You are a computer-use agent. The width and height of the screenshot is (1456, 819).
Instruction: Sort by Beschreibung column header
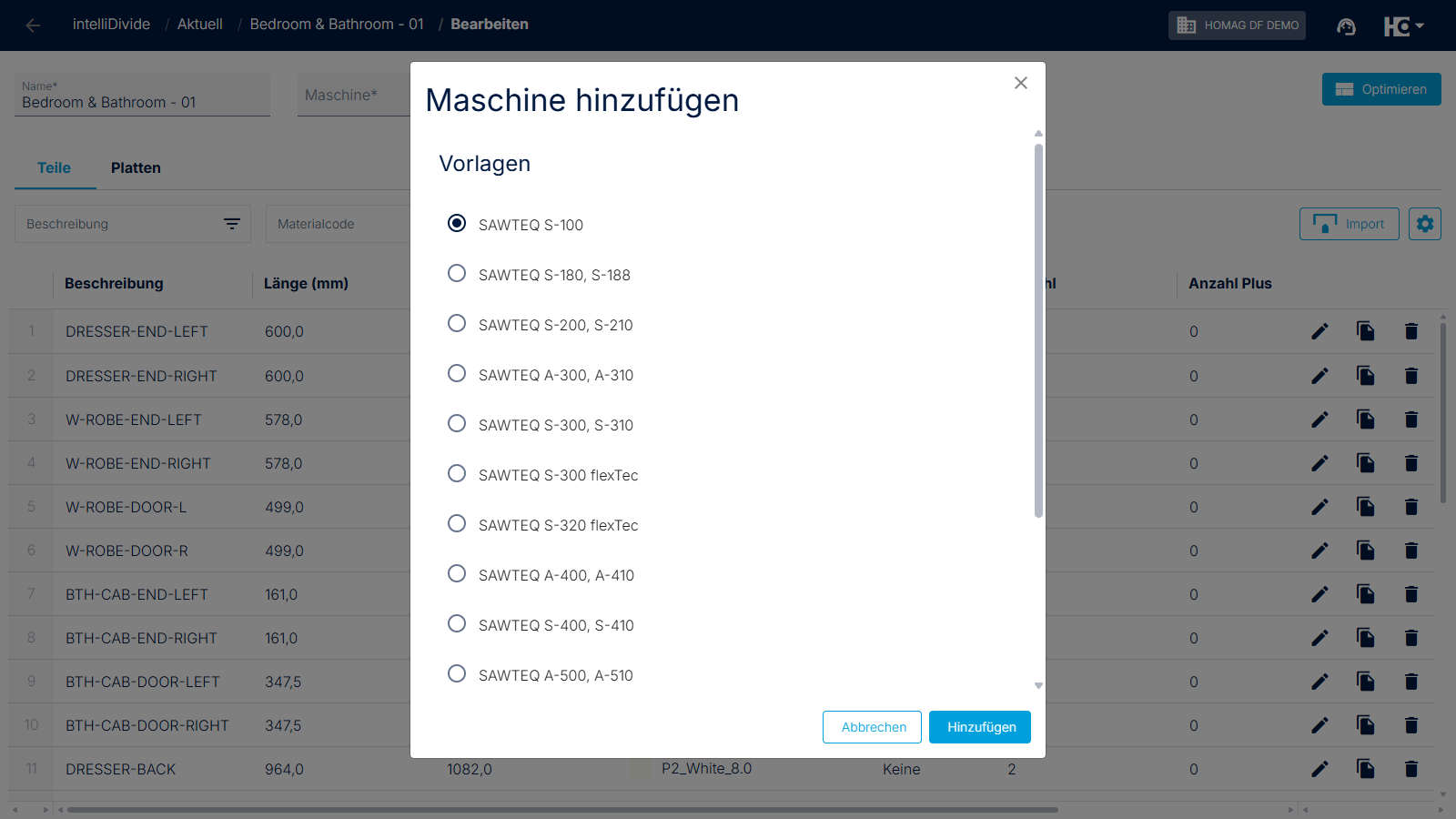pyautogui.click(x=114, y=283)
